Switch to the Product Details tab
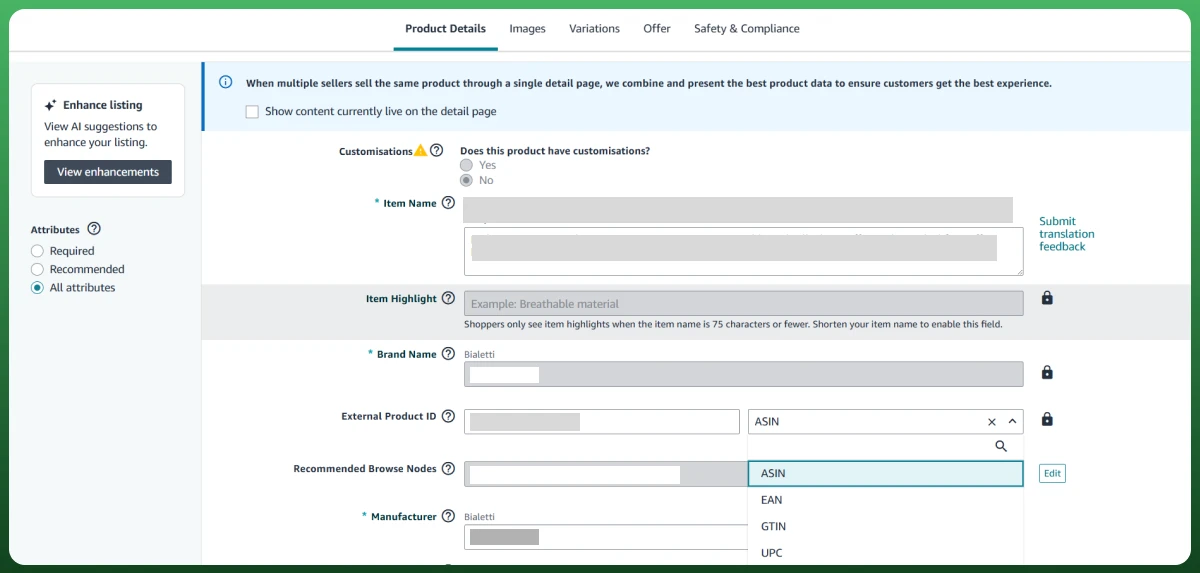The height and width of the screenshot is (573, 1200). pyautogui.click(x=445, y=29)
